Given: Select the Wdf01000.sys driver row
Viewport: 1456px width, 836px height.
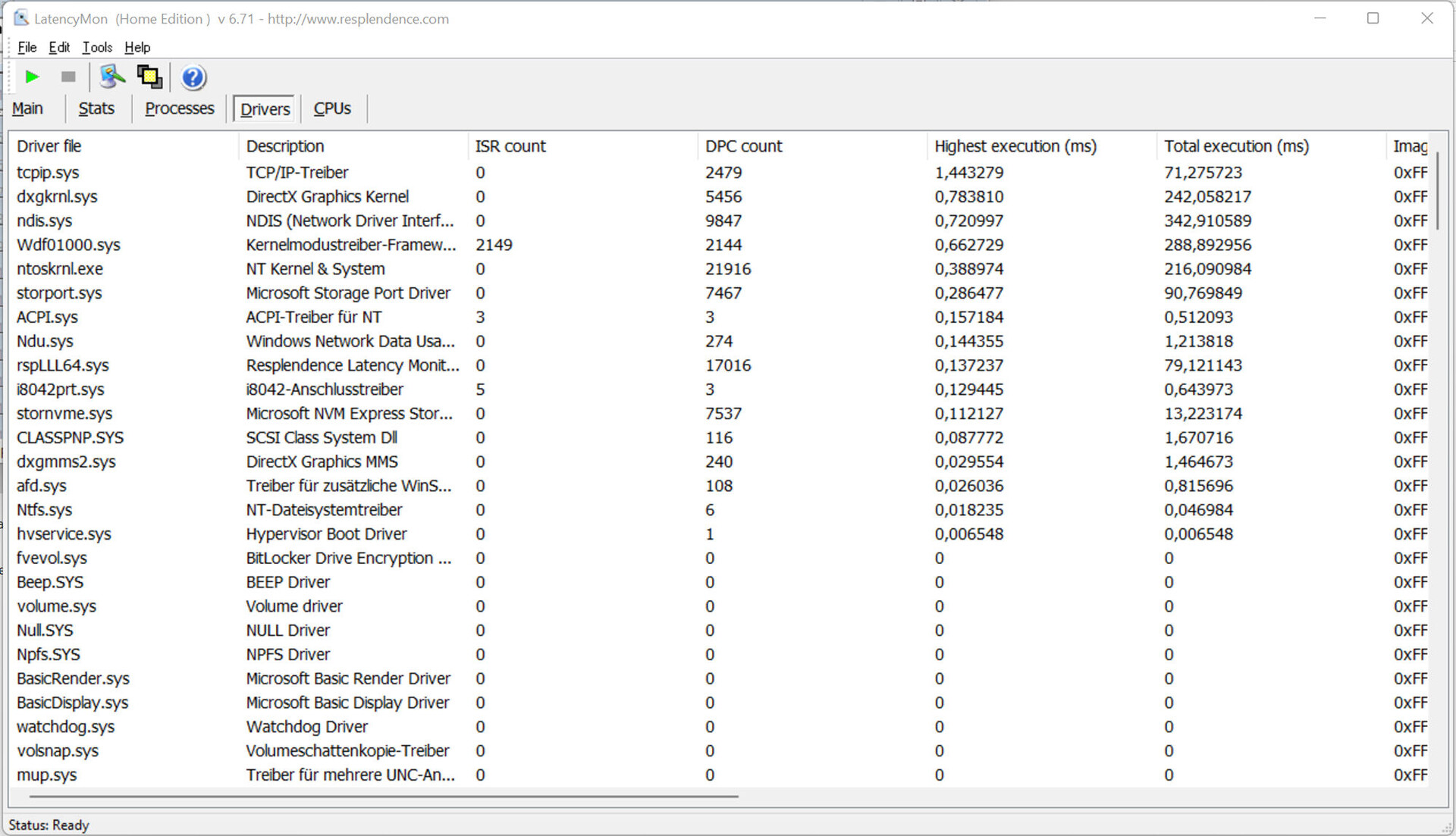Looking at the screenshot, I should click(x=68, y=245).
